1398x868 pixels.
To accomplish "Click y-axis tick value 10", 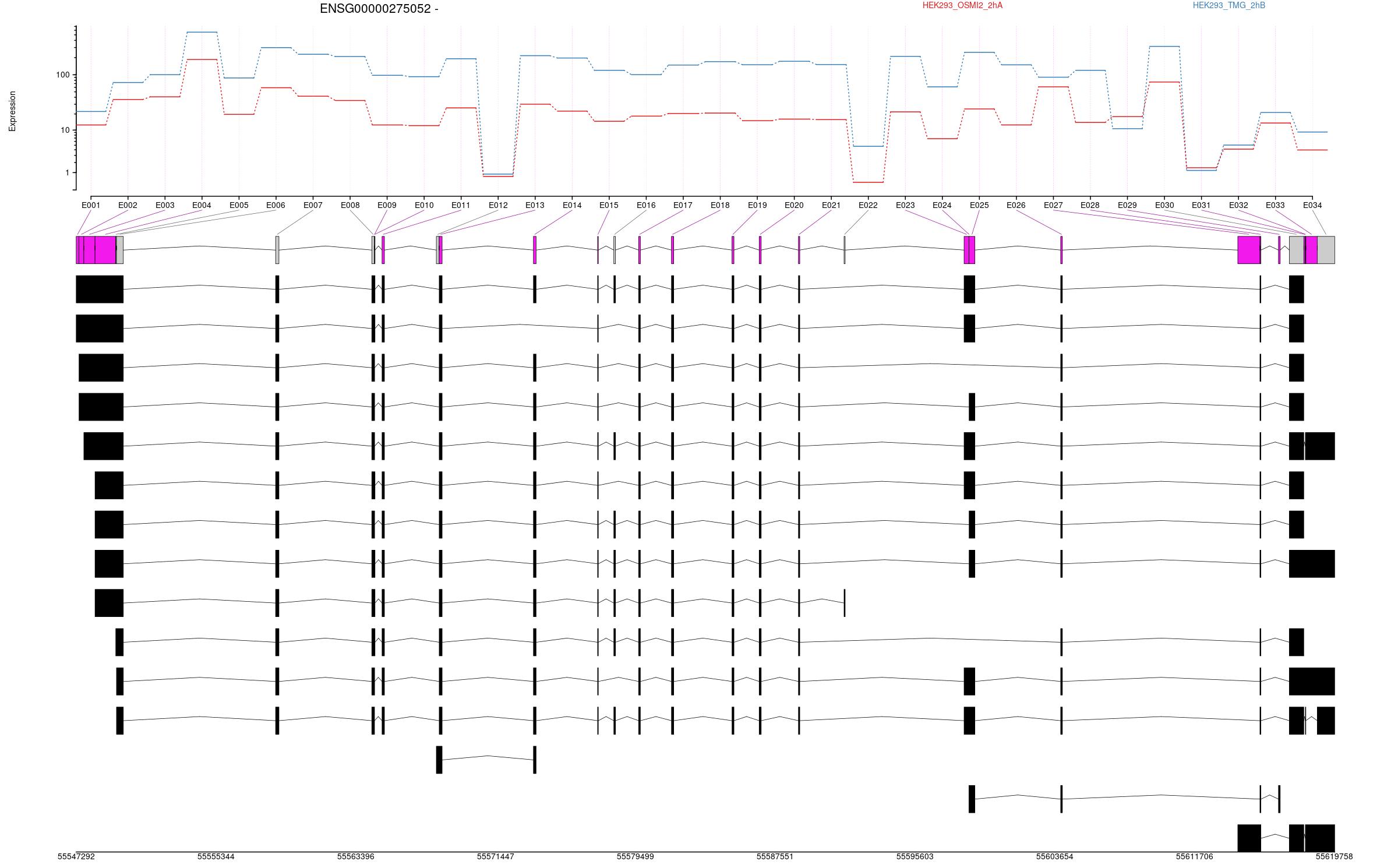I will (x=65, y=130).
